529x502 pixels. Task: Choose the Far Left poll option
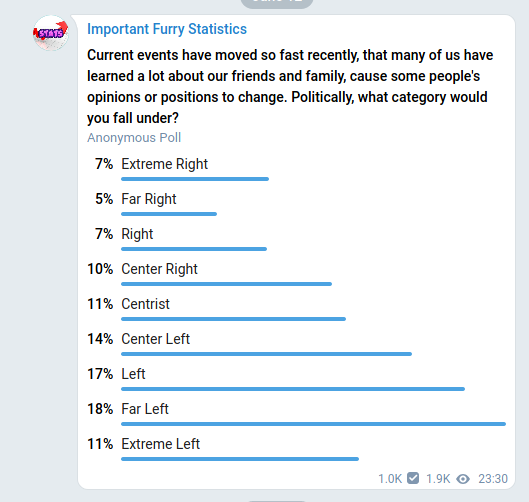click(297, 413)
